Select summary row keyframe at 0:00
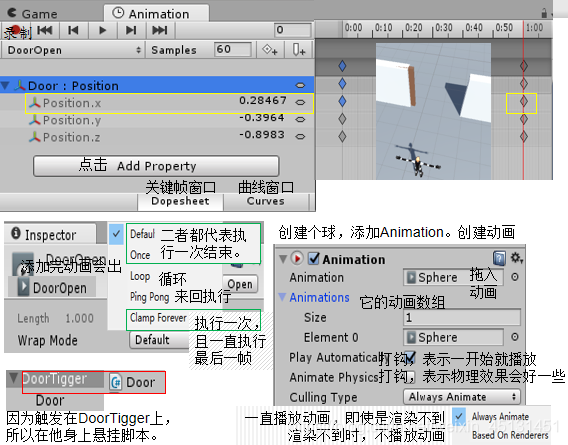The width and height of the screenshot is (568, 445). point(342,66)
